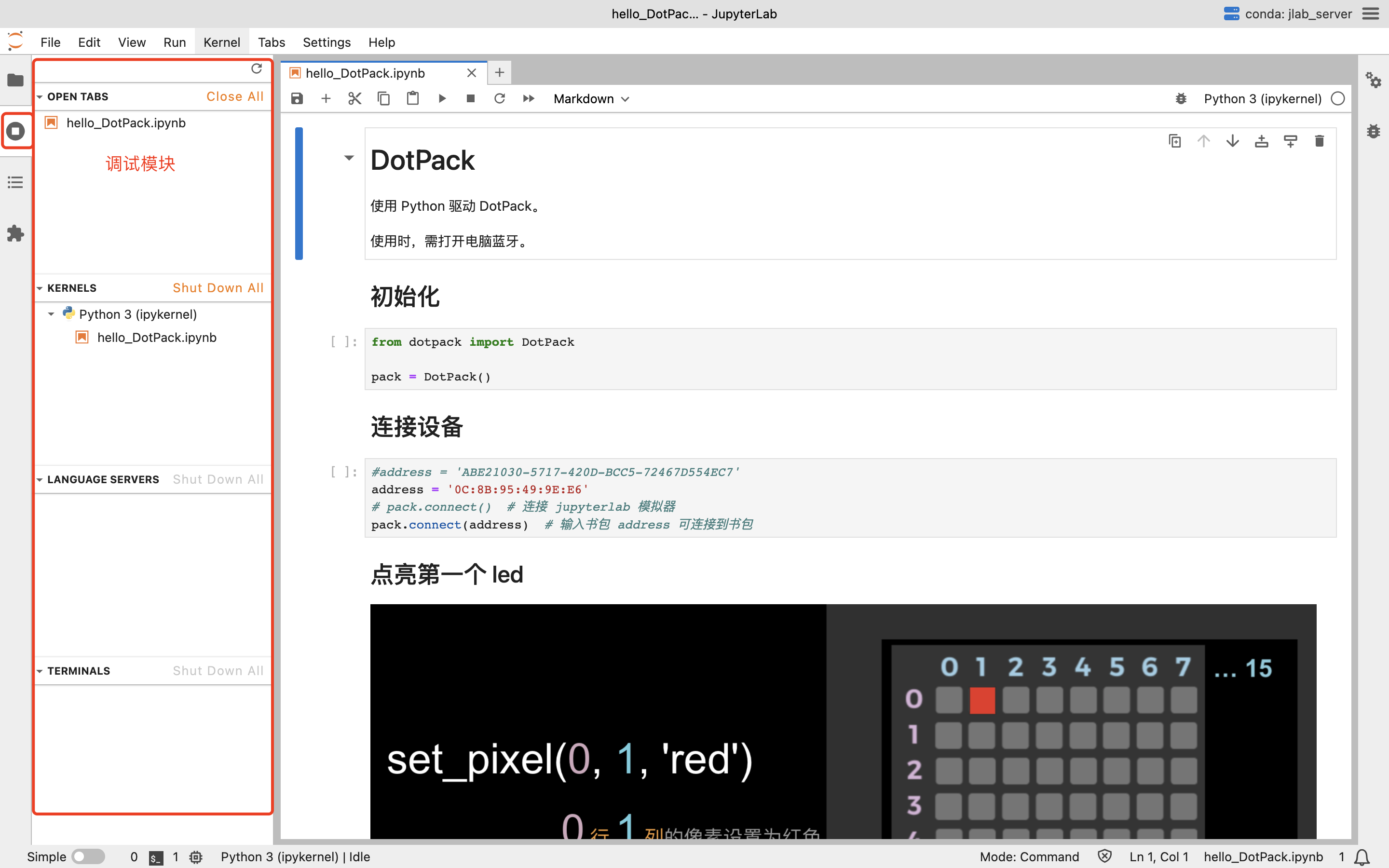Open the Run menu in menu bar
Viewport: 1389px width, 868px height.
pyautogui.click(x=175, y=42)
